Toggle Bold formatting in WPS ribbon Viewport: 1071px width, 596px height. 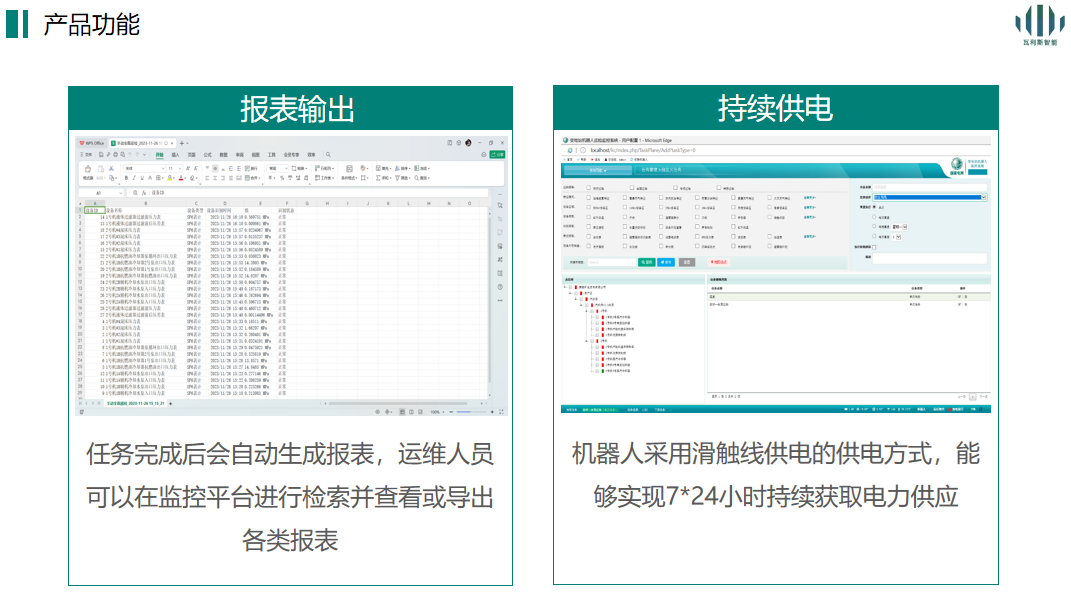point(126,178)
